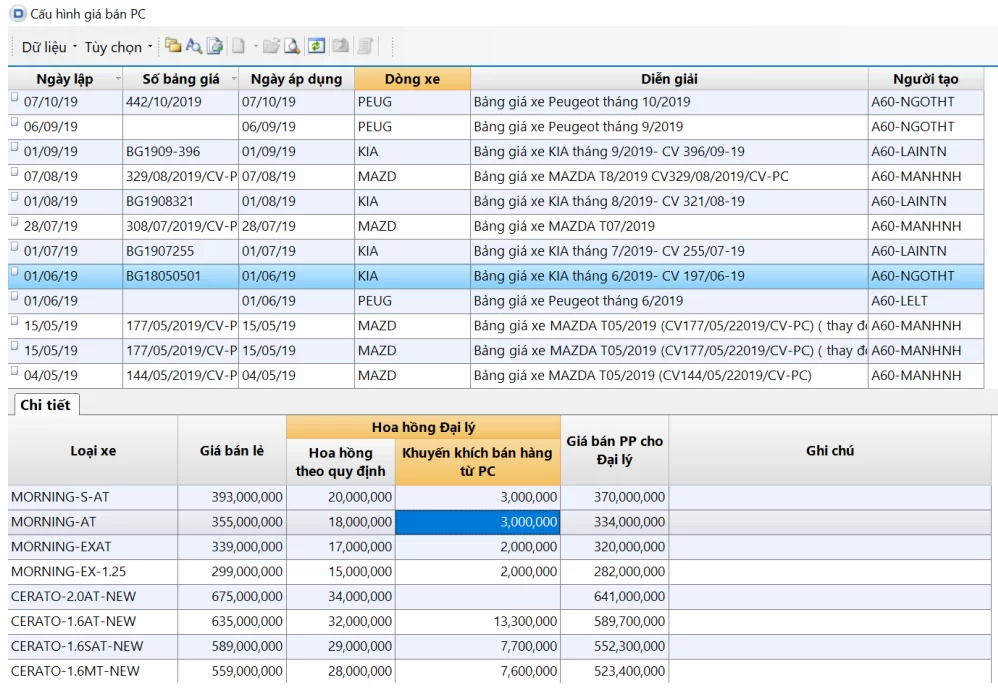Tick the row marker for MAZDA T07/2019 row
This screenshot has width=998, height=693.
(x=15, y=222)
